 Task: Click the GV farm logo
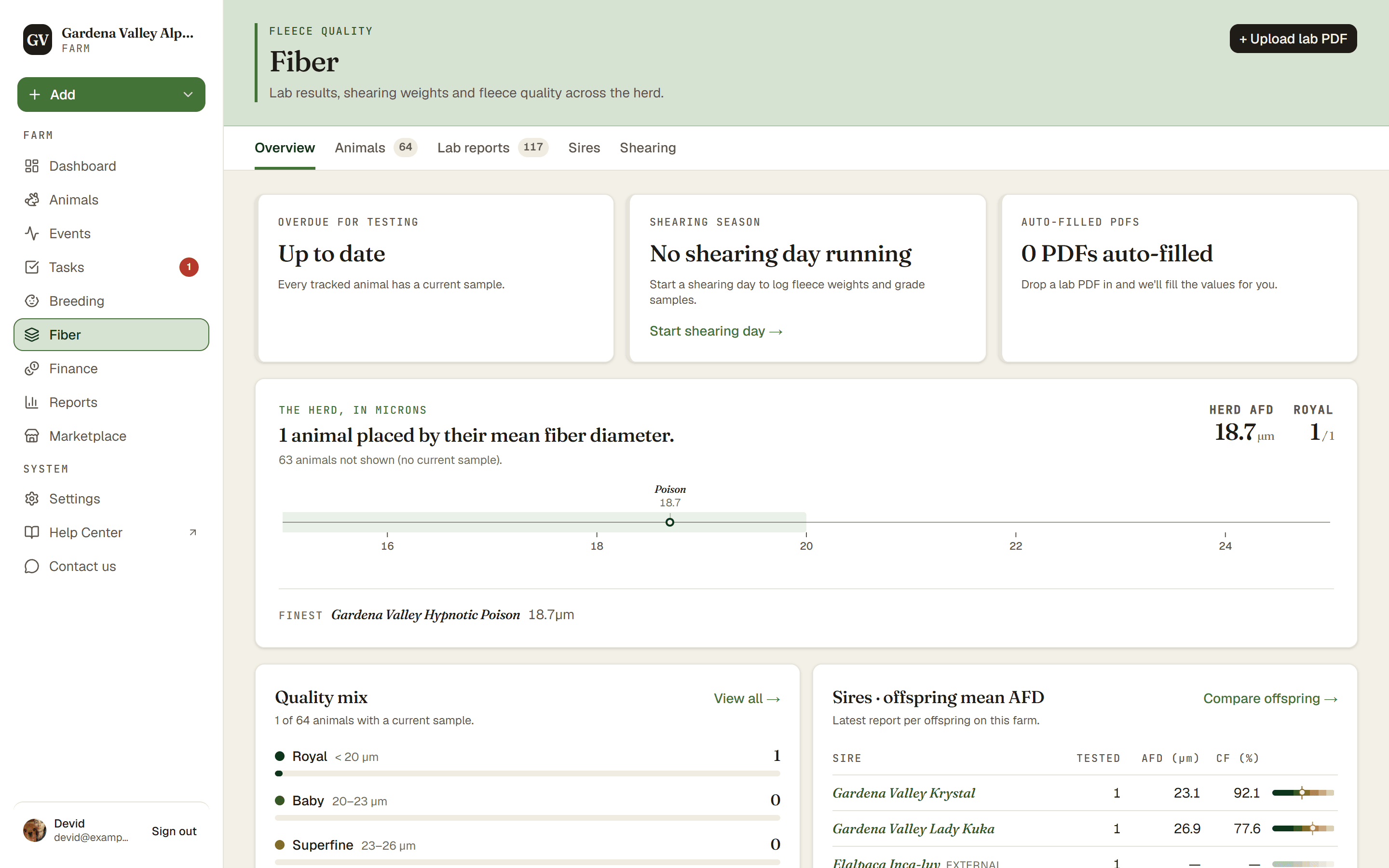(x=37, y=40)
